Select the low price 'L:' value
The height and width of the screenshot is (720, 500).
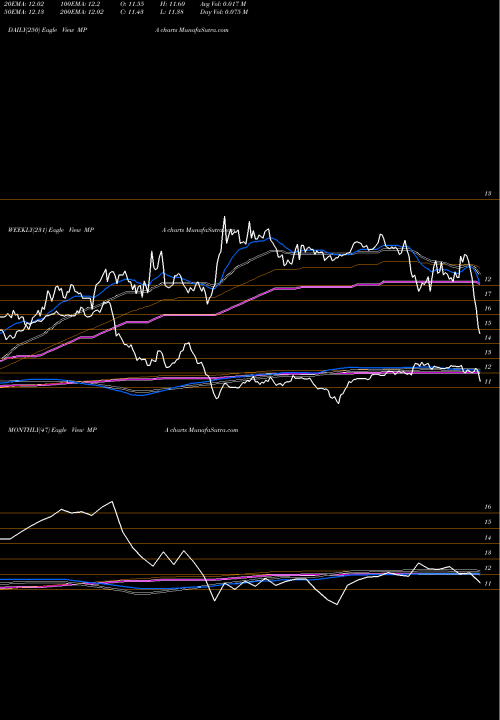[x=173, y=12]
